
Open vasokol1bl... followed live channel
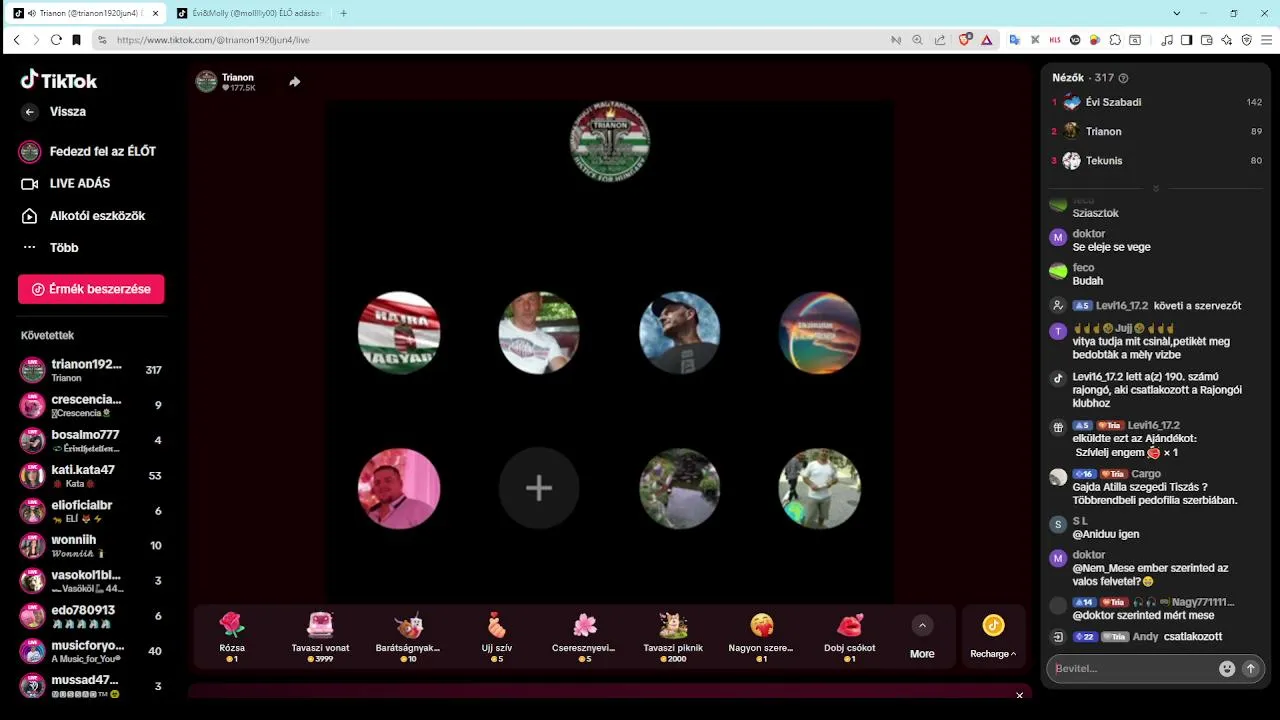[91, 581]
